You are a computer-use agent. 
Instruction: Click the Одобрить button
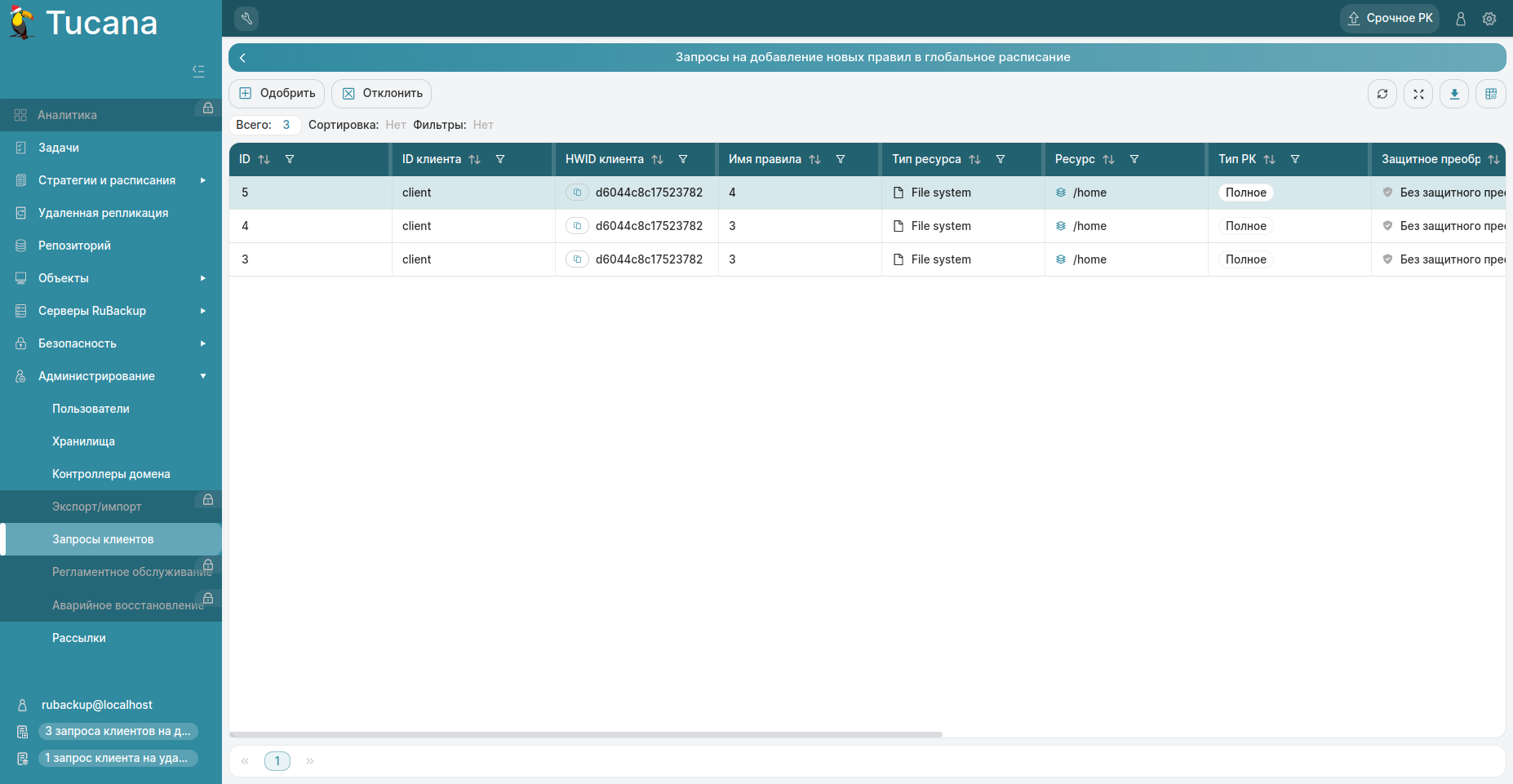click(x=277, y=94)
